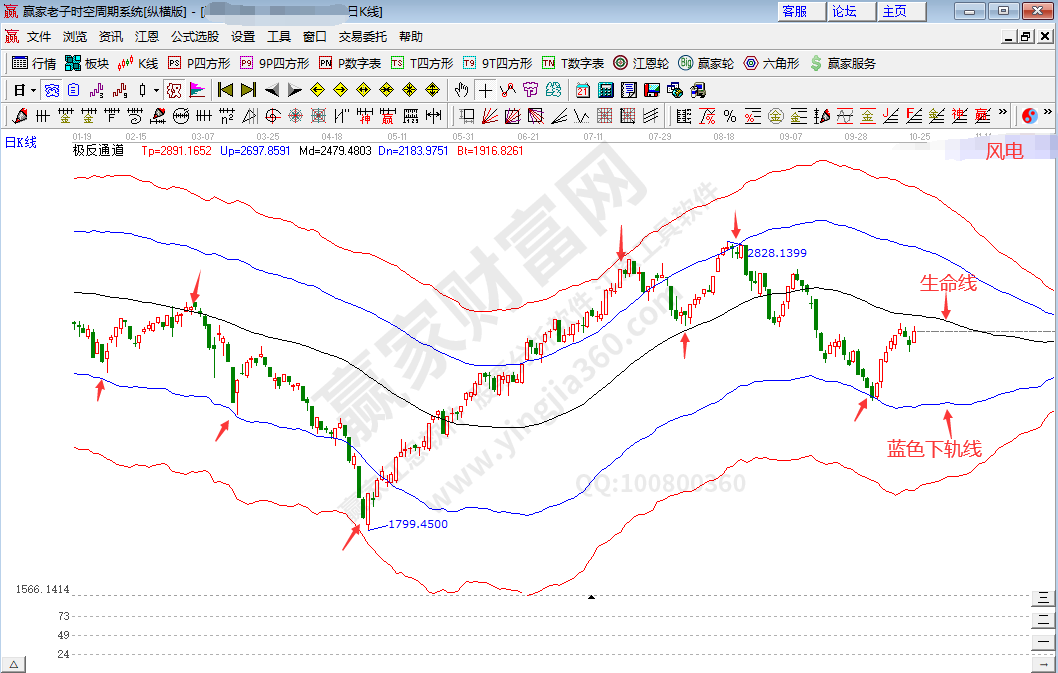The image size is (1058, 673).
Task: Open the calculator icon in toolbar
Action: tap(605, 90)
